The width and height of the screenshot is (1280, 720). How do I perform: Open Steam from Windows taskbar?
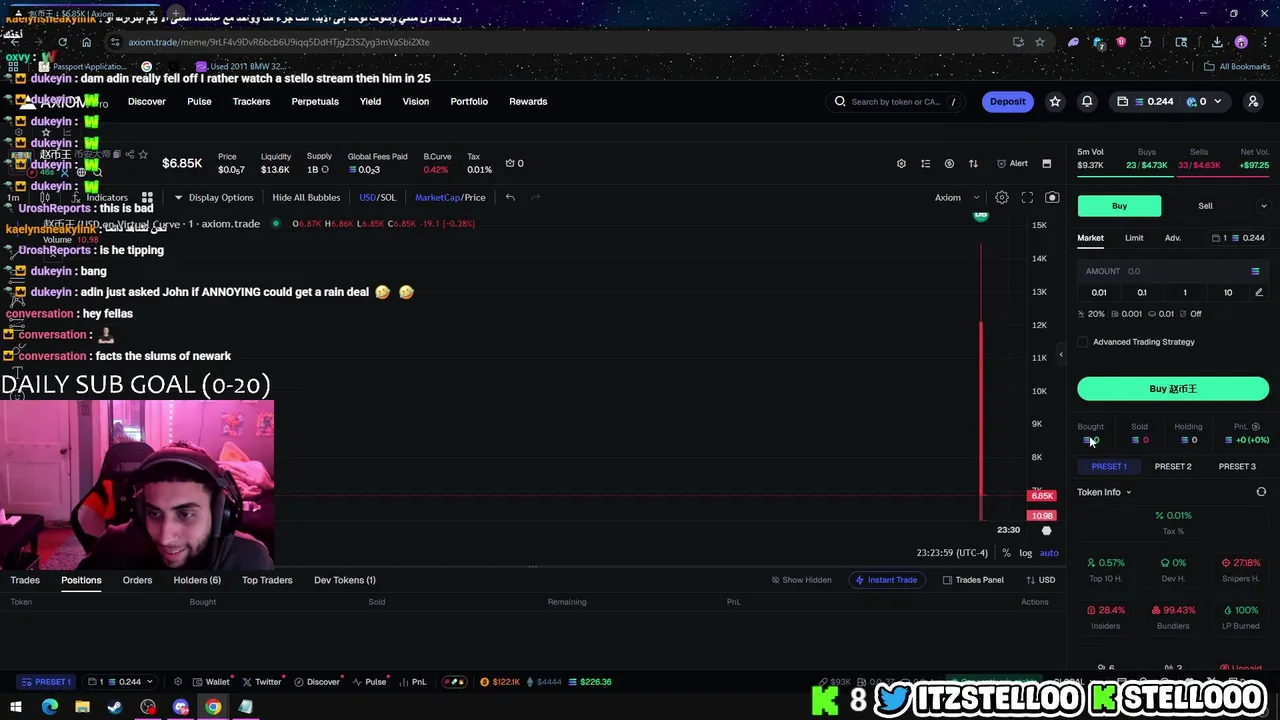[x=115, y=707]
